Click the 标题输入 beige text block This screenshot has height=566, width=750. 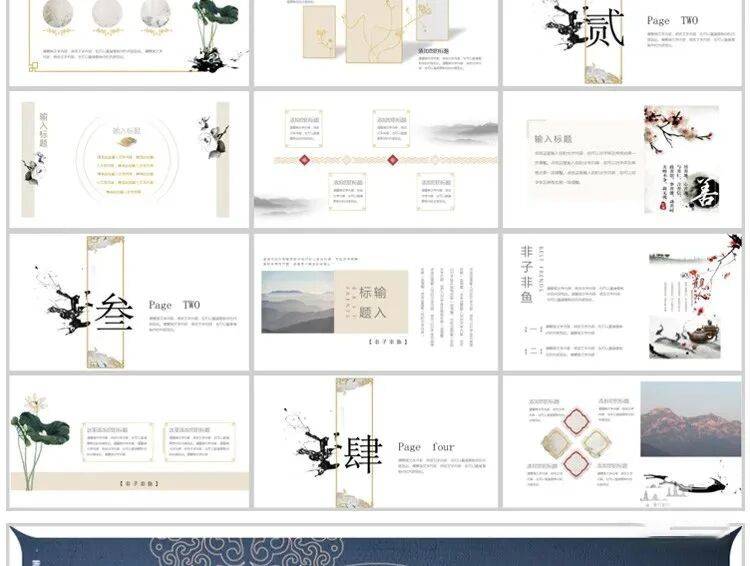(371, 302)
